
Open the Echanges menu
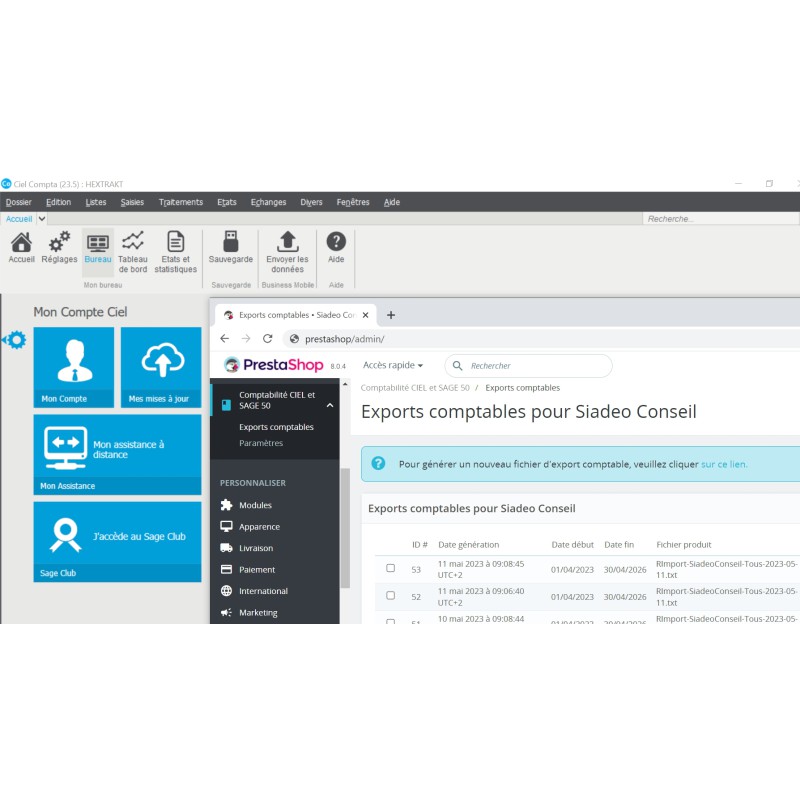(x=268, y=202)
